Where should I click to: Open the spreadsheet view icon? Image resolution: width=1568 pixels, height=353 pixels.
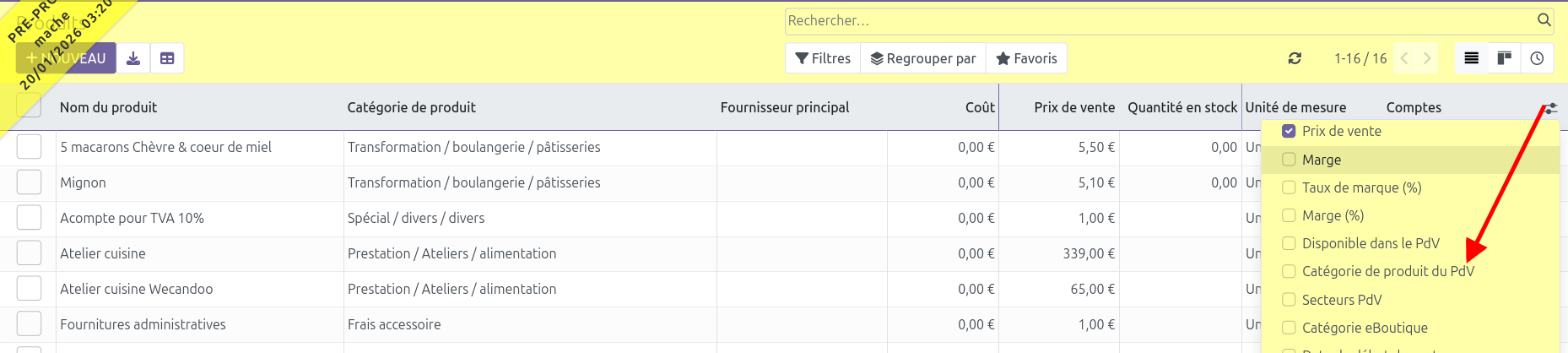pos(167,58)
